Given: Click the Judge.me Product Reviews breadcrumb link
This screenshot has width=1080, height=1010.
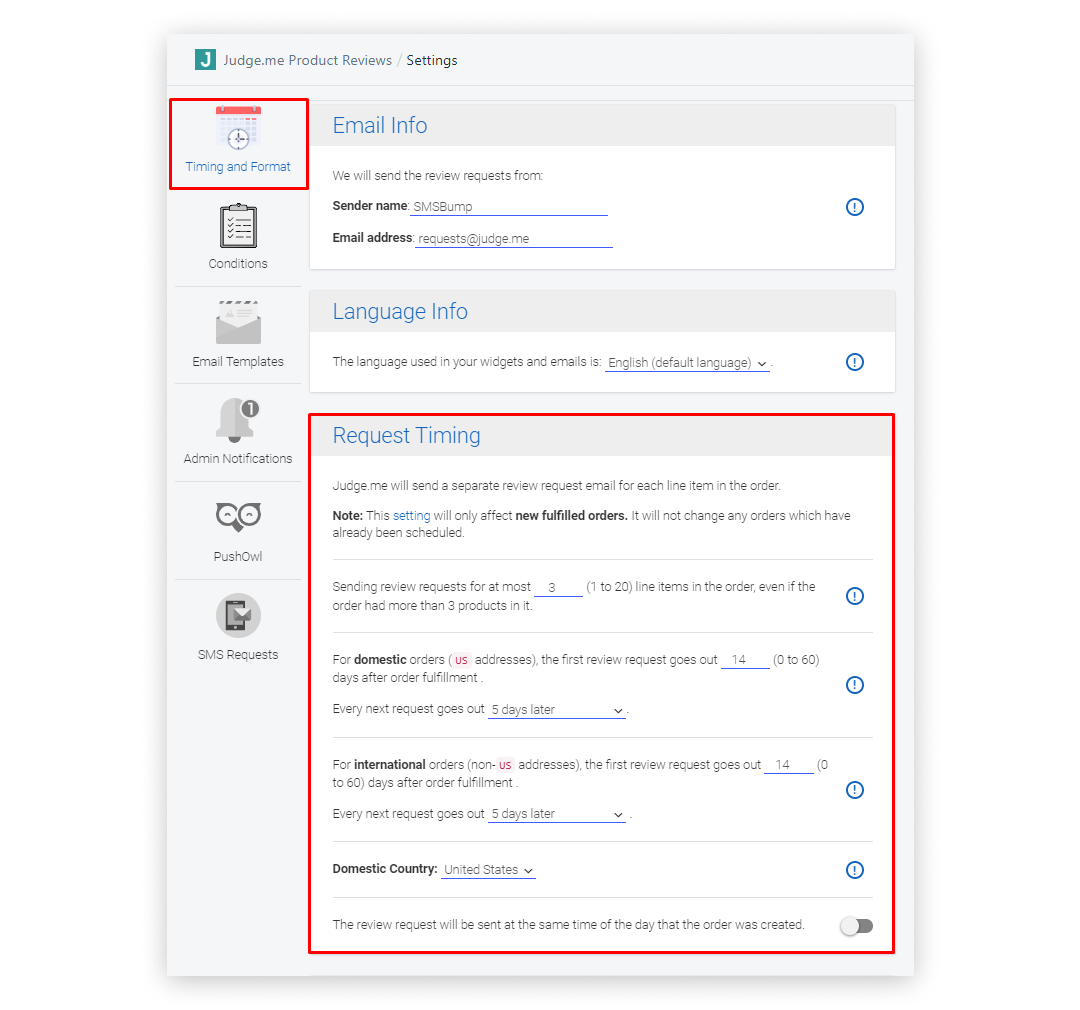Looking at the screenshot, I should (x=307, y=61).
